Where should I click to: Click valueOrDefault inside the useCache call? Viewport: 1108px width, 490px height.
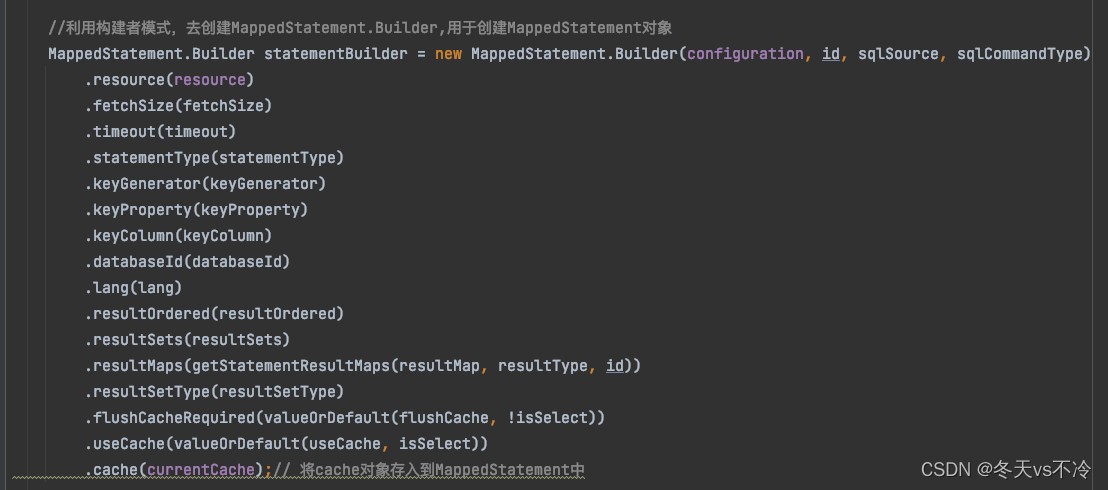[x=215, y=444]
